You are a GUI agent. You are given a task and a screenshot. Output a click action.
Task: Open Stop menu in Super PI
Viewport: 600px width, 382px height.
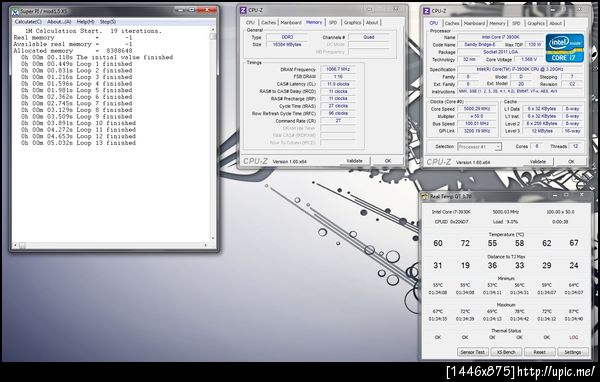(108, 22)
